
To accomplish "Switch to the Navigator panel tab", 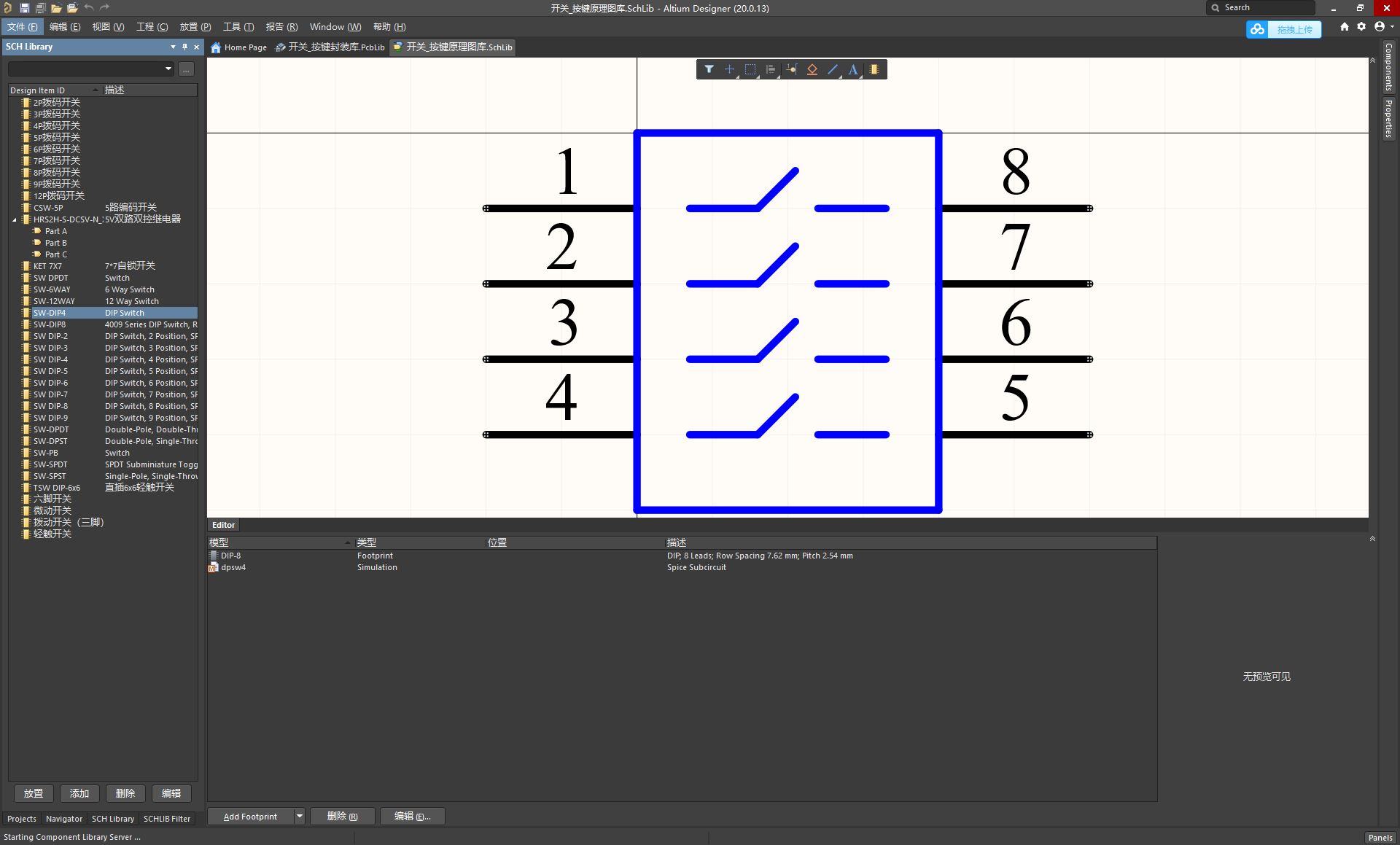I will pyautogui.click(x=64, y=819).
